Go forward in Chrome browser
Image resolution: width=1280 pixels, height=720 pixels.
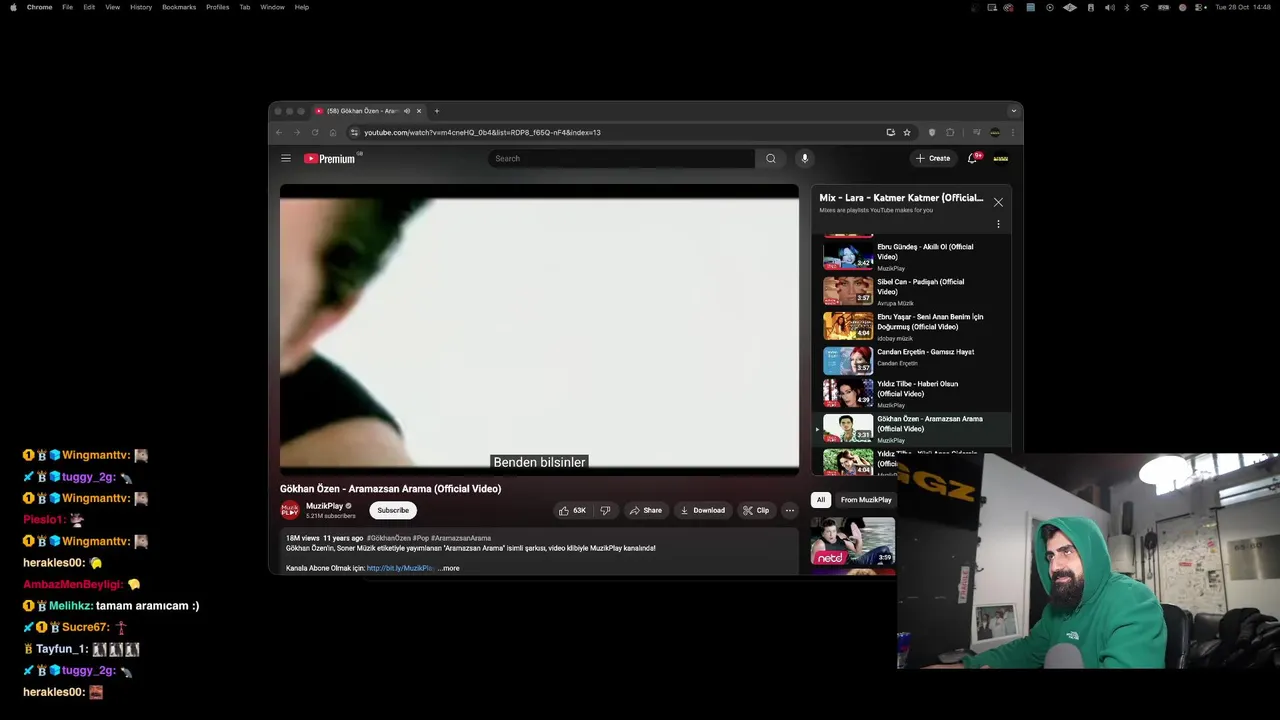pos(297,132)
